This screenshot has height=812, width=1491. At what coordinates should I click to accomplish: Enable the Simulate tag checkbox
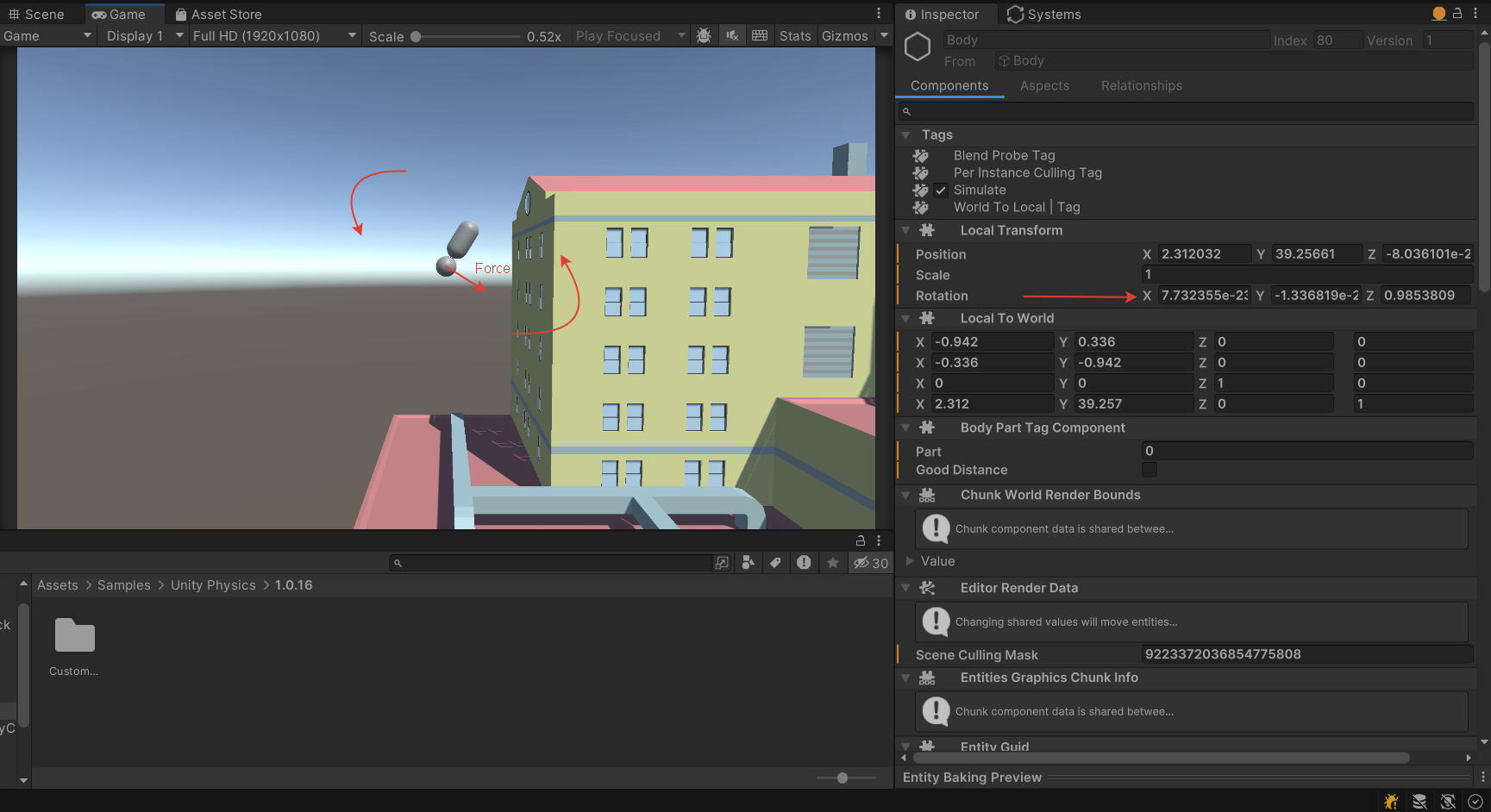pos(940,190)
